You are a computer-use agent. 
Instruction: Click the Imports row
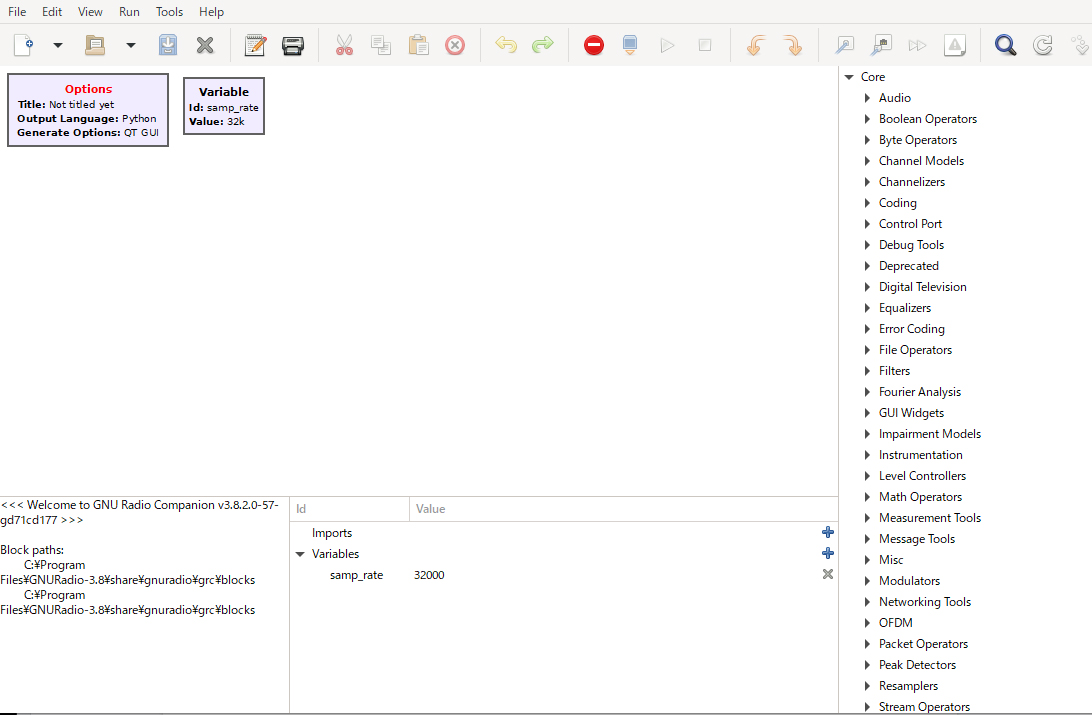click(563, 533)
